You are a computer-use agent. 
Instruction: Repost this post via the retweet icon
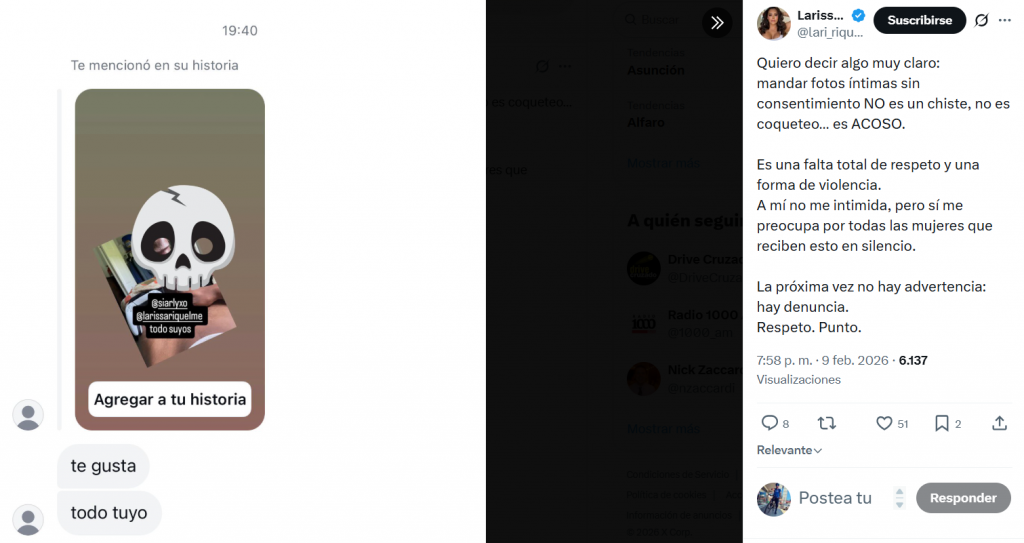coord(827,424)
